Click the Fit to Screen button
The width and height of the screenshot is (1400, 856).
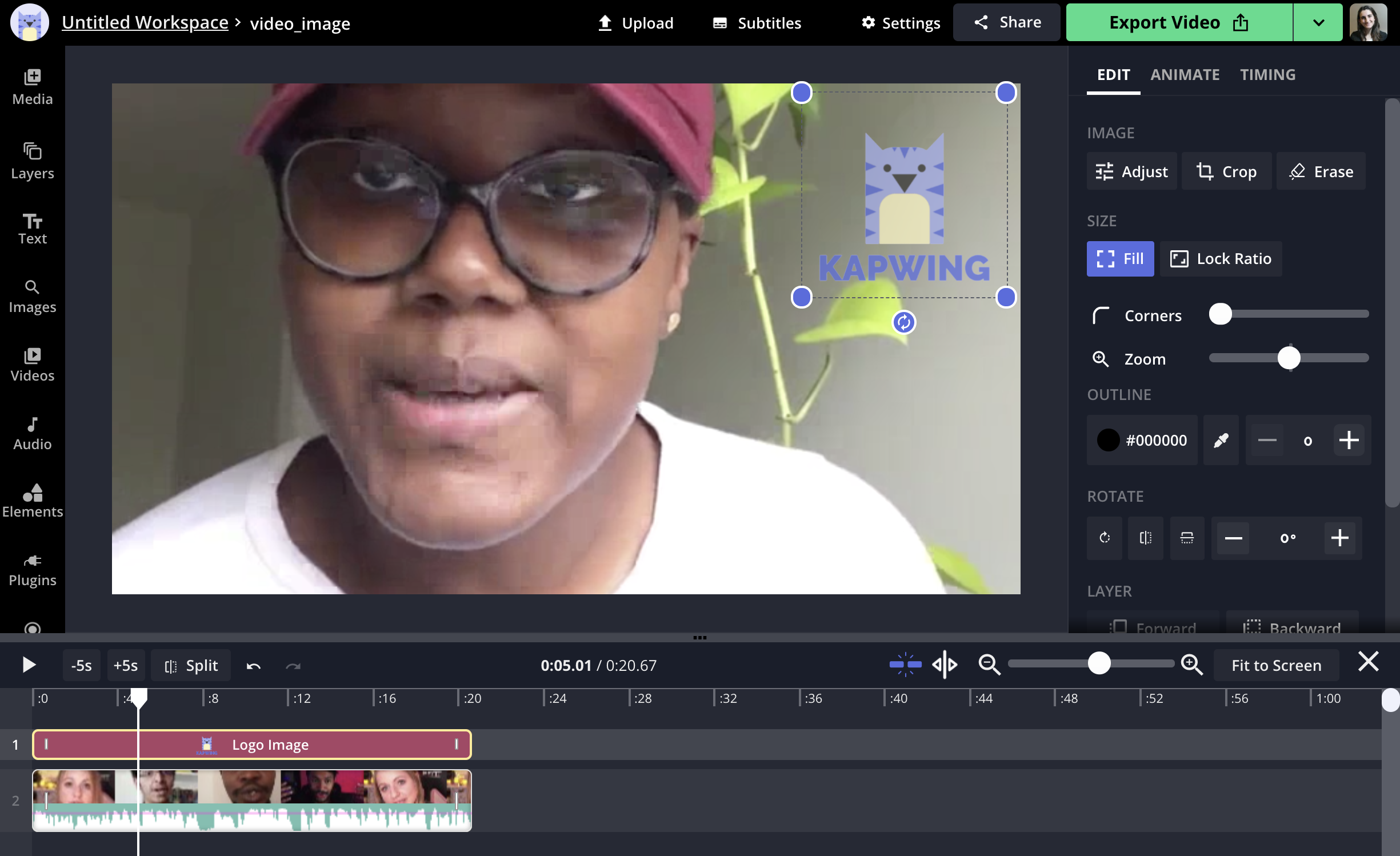coord(1275,665)
